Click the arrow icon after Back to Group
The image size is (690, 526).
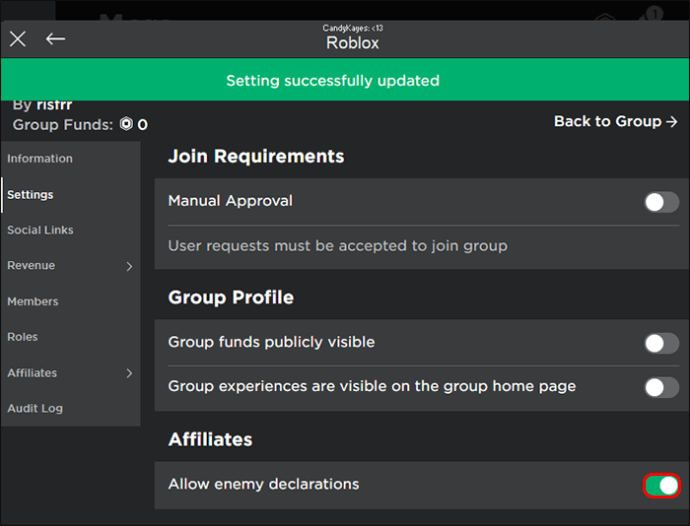pyautogui.click(x=672, y=121)
